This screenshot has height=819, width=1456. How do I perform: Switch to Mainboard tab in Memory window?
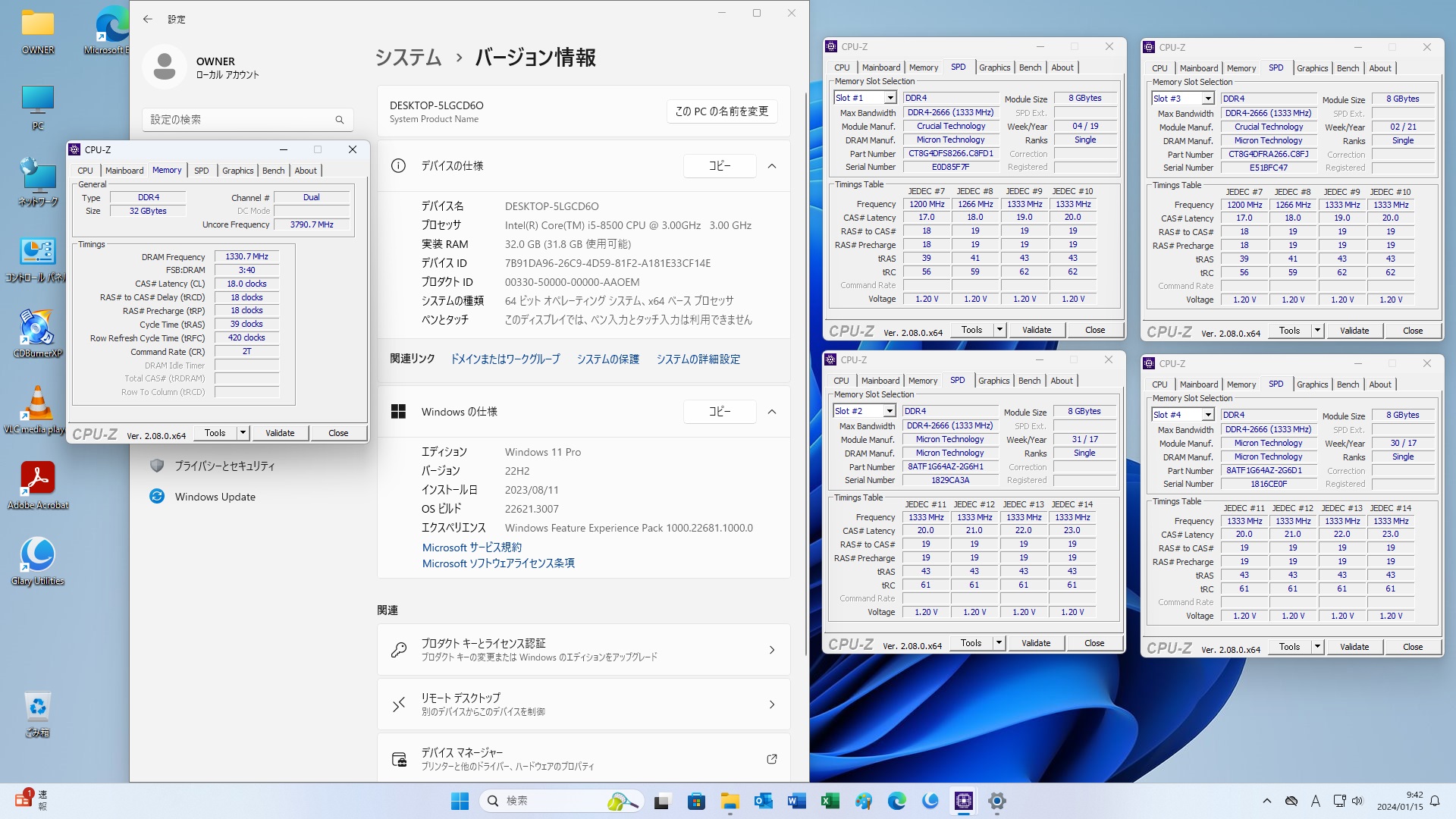coord(124,171)
